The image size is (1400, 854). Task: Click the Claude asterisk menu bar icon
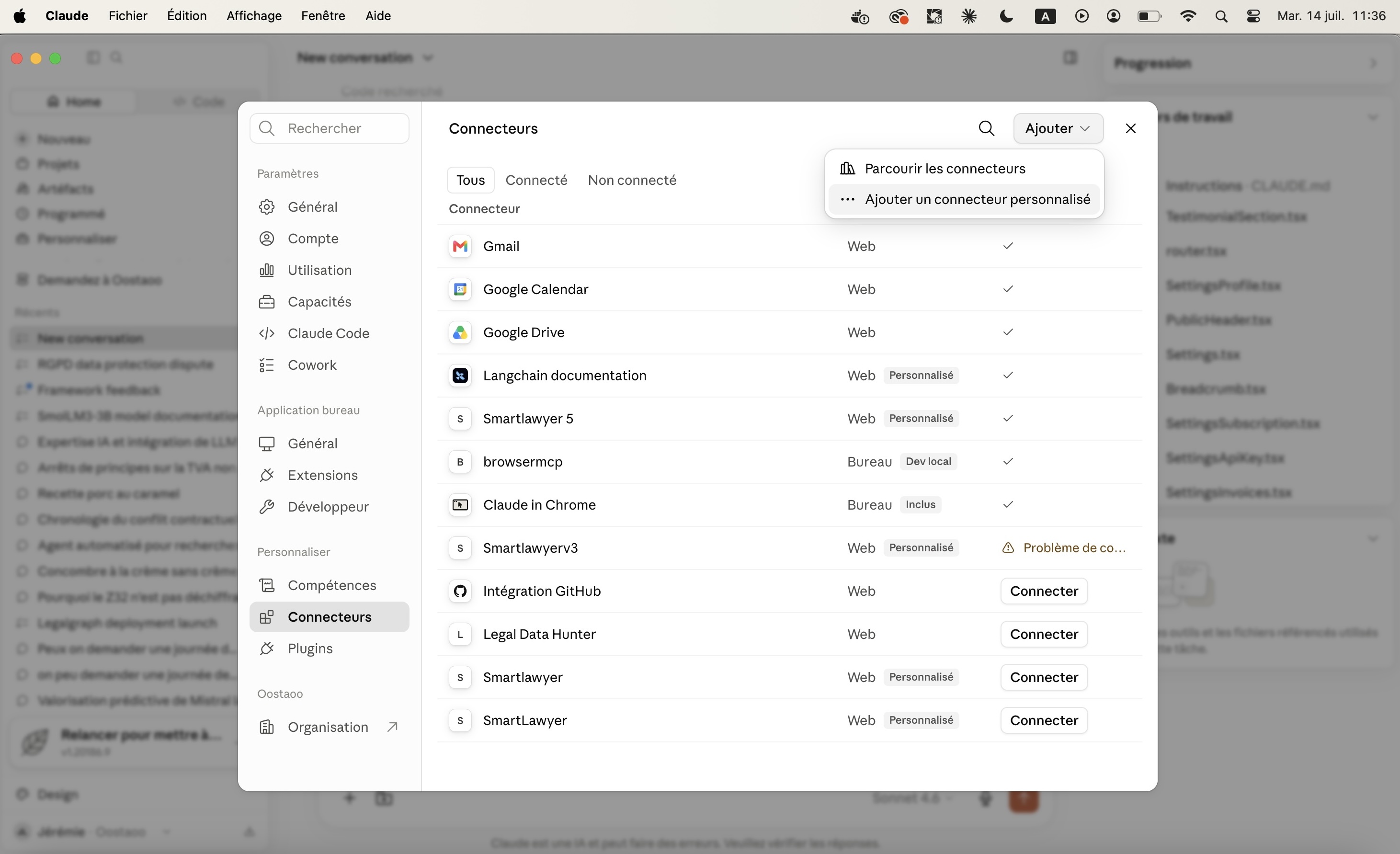(969, 16)
